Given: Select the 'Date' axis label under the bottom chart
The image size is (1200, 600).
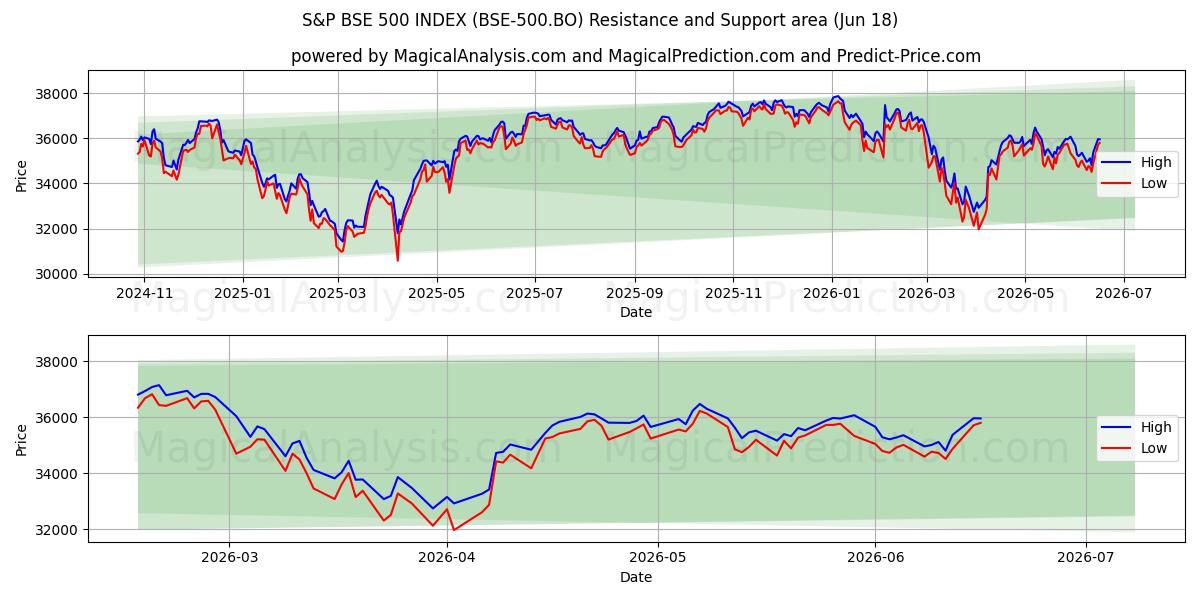Looking at the screenshot, I should 636,577.
